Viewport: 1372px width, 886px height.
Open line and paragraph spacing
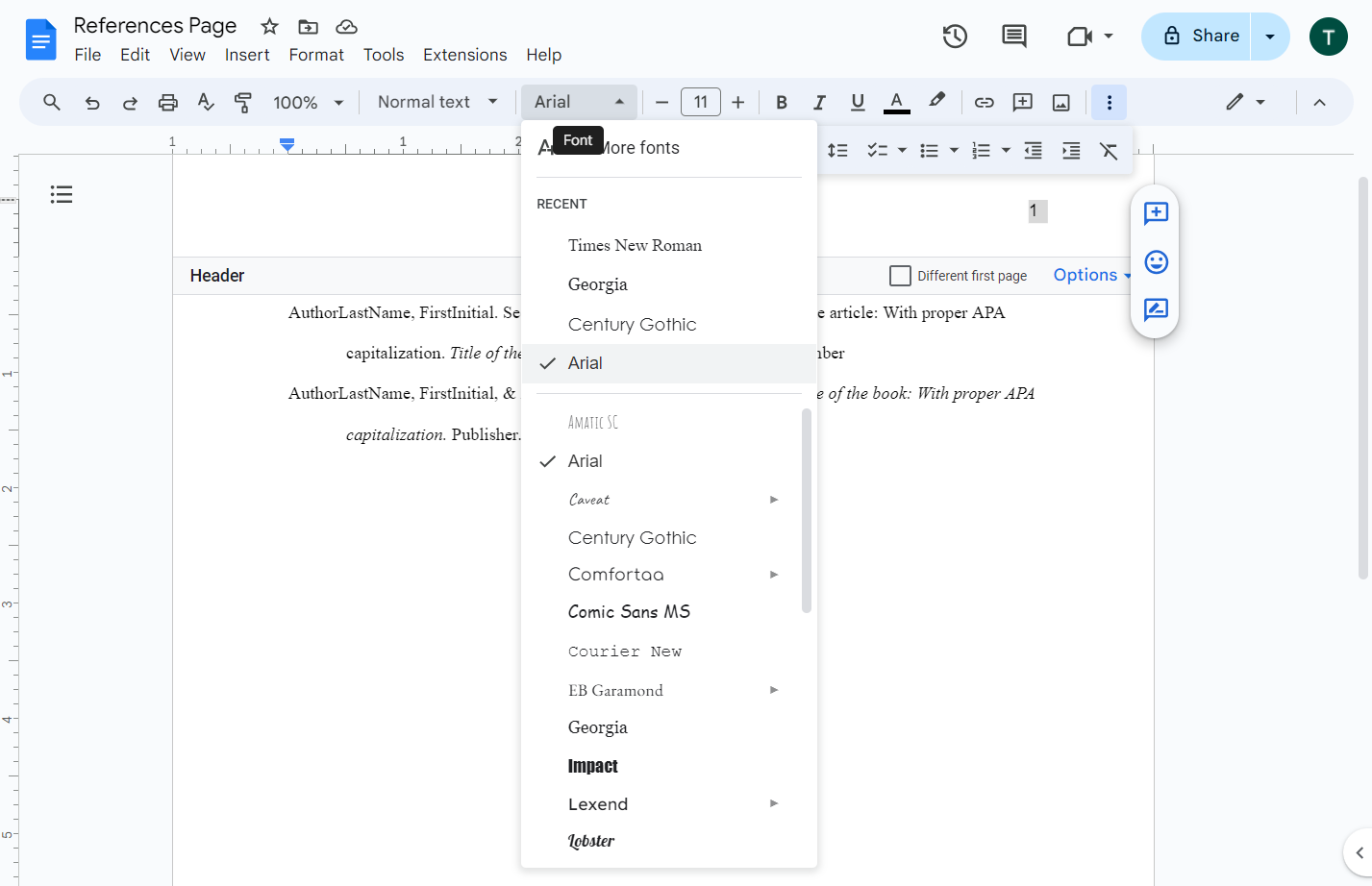(x=837, y=151)
